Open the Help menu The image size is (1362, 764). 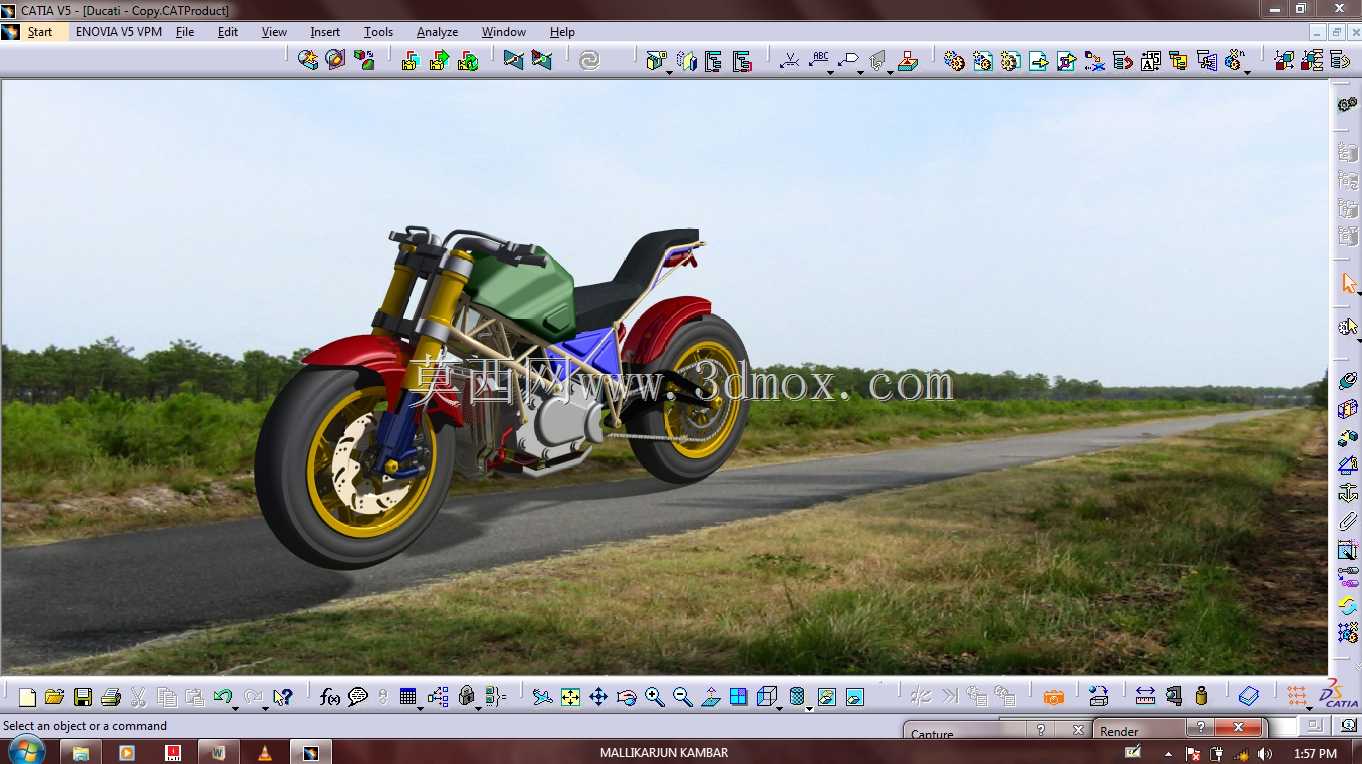(562, 32)
